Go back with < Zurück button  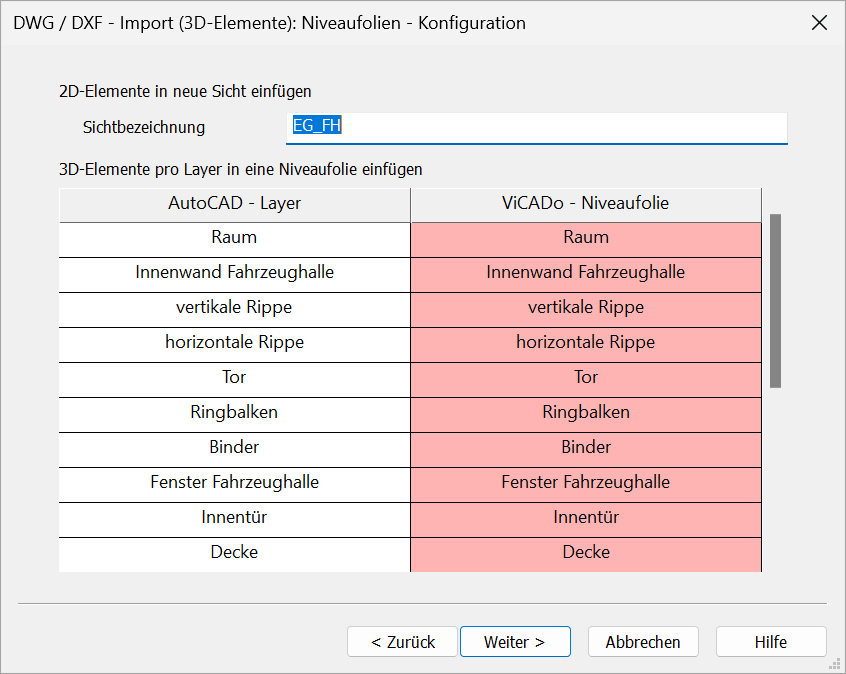402,642
